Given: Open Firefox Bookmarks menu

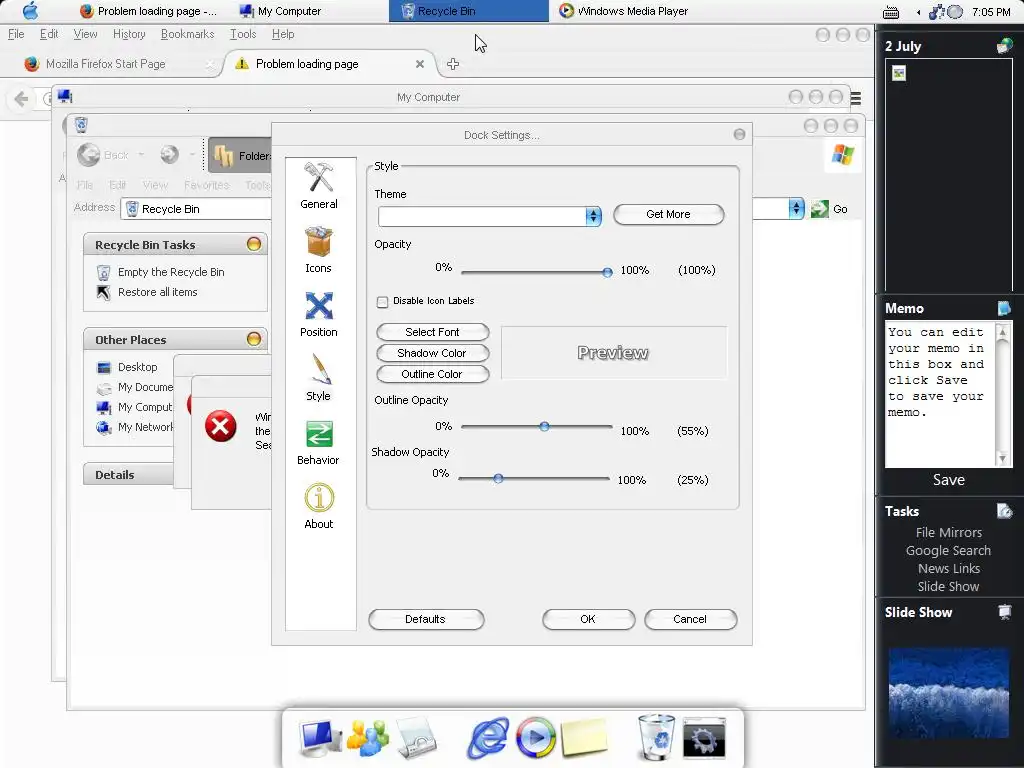Looking at the screenshot, I should 187,34.
